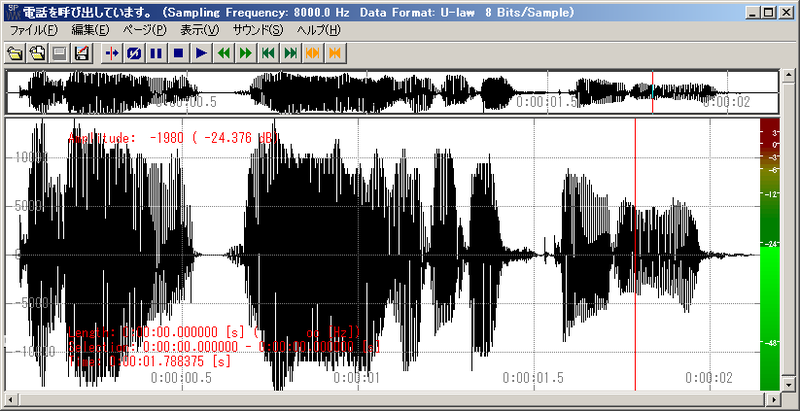The height and width of the screenshot is (411, 800).
Task: Click the open file folder icon
Action: click(15, 52)
